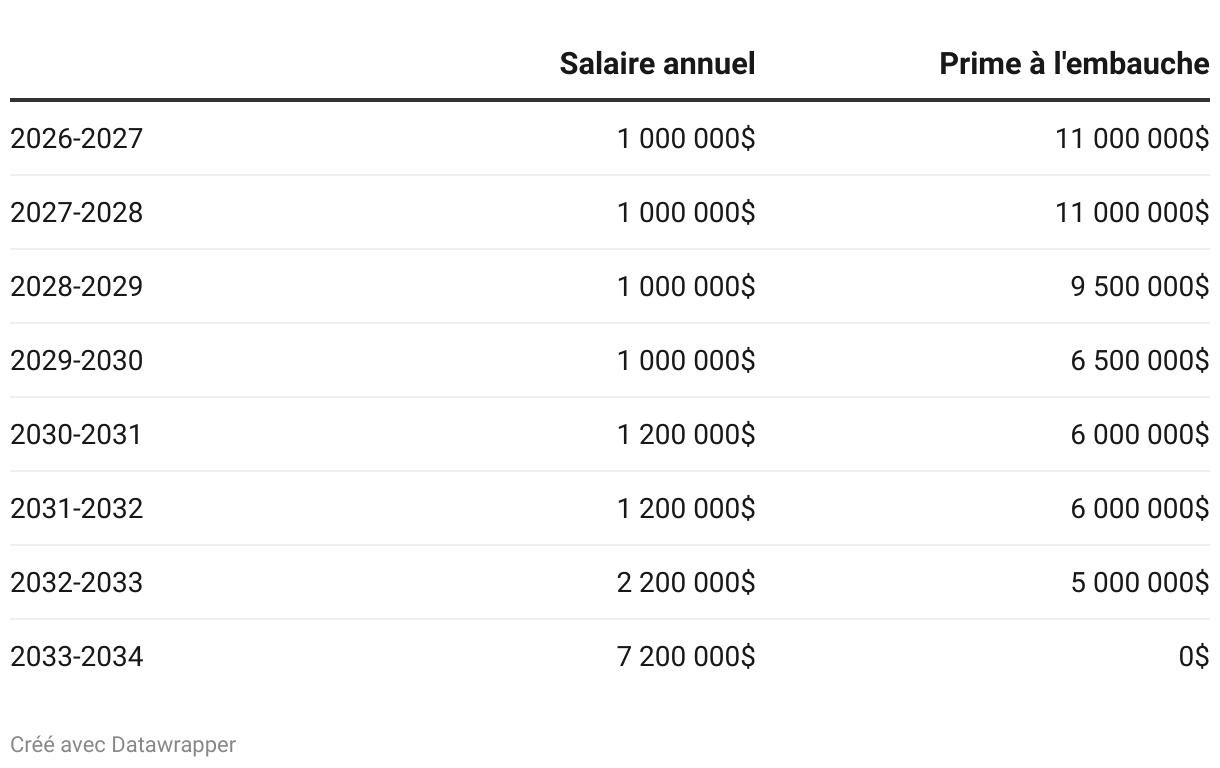Select the 6 500 000$ bonus cell
This screenshot has width=1220, height=768.
1139,361
